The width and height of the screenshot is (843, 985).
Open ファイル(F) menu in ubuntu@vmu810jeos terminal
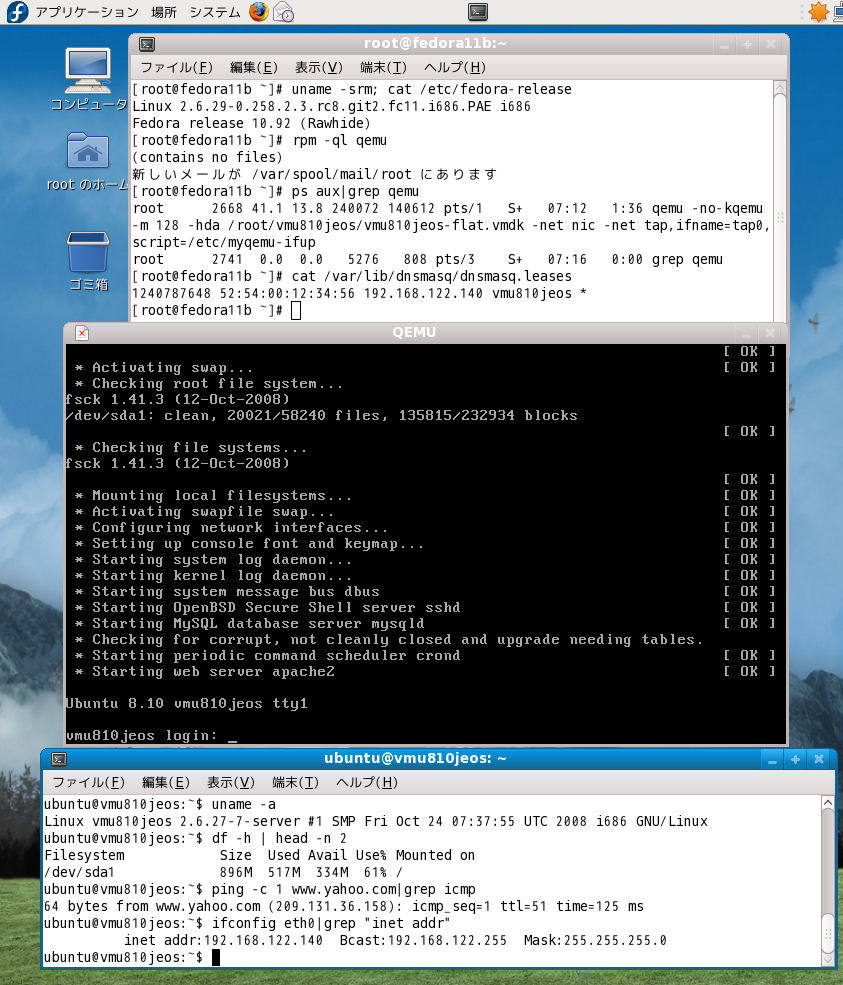[88, 782]
